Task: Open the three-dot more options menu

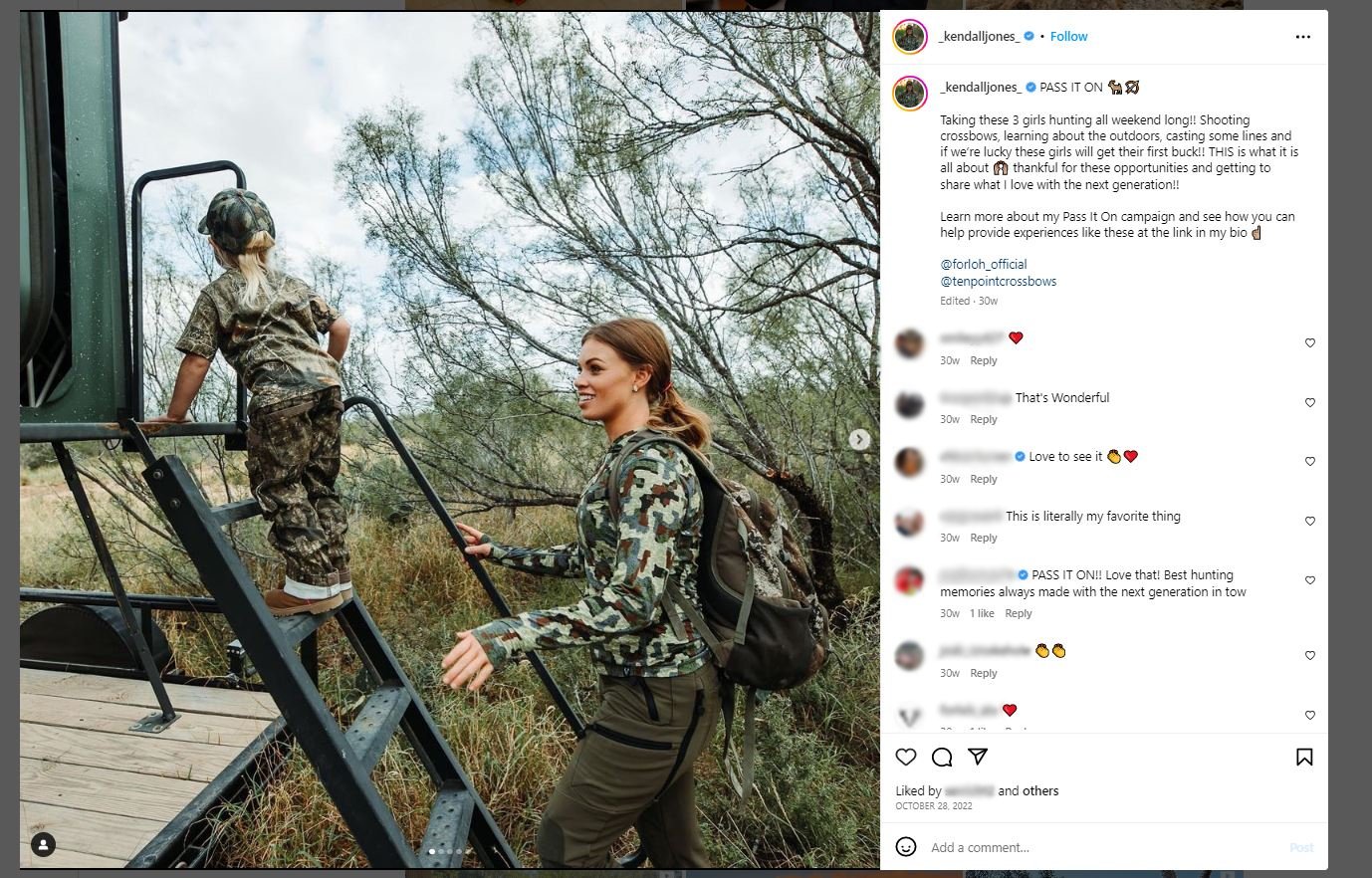Action: [x=1303, y=37]
